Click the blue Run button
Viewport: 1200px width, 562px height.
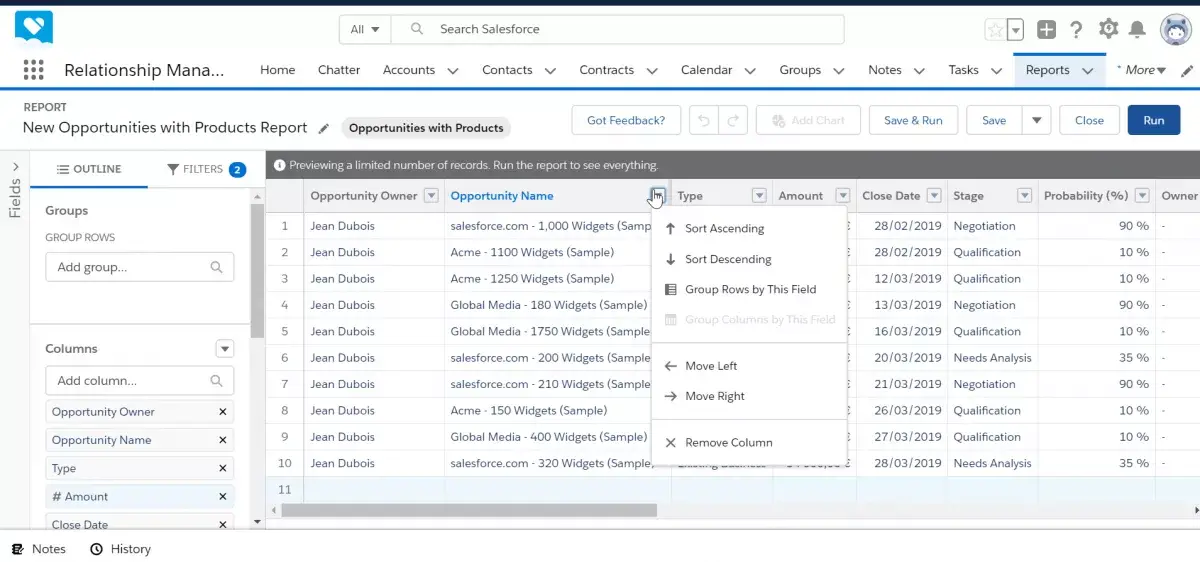(1154, 120)
